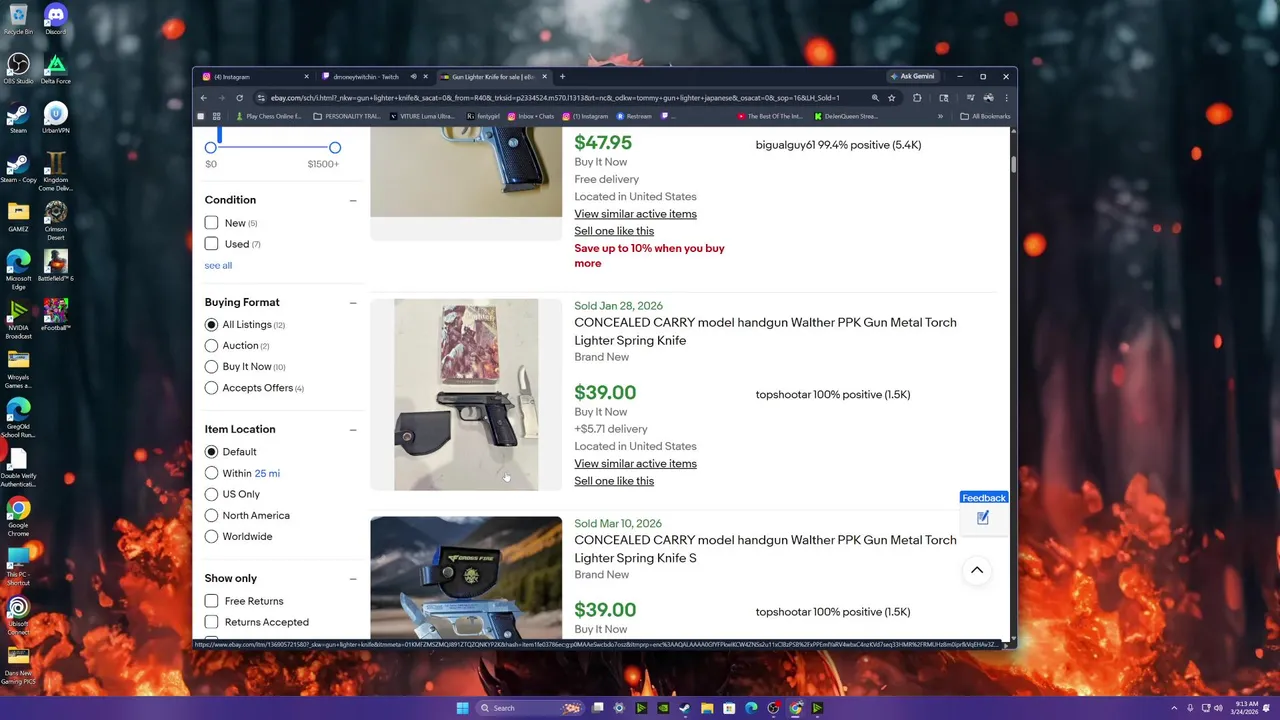Open thumbnail of black handgun lighter with sheath

point(466,394)
